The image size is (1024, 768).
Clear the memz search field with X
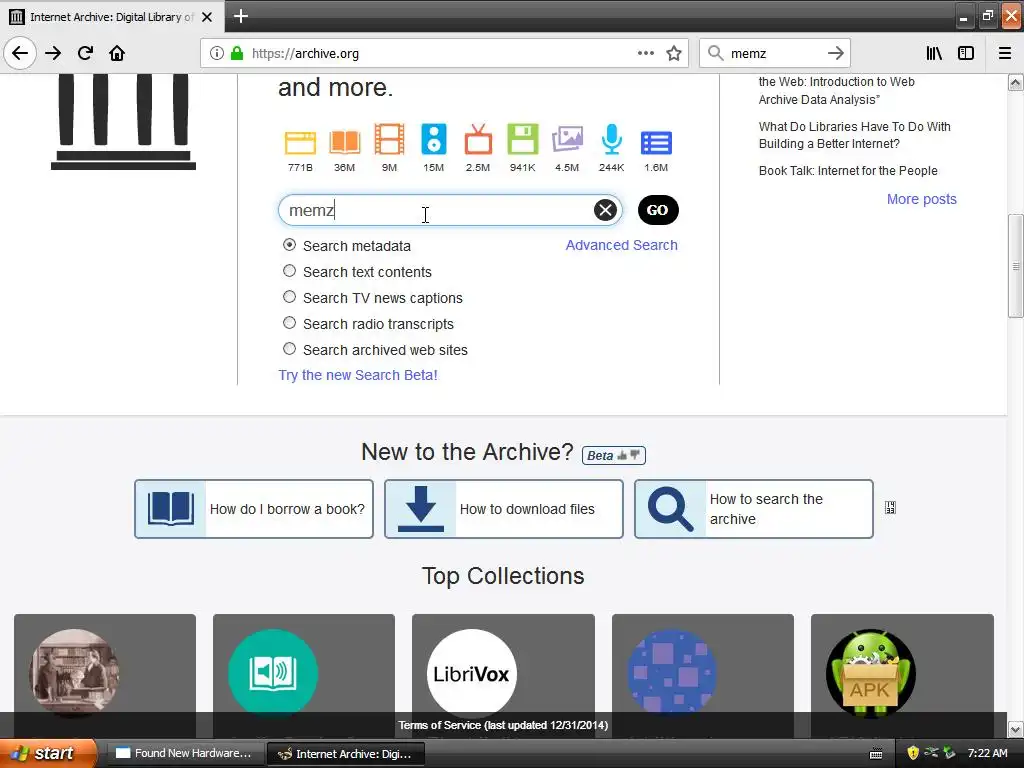pyautogui.click(x=605, y=210)
